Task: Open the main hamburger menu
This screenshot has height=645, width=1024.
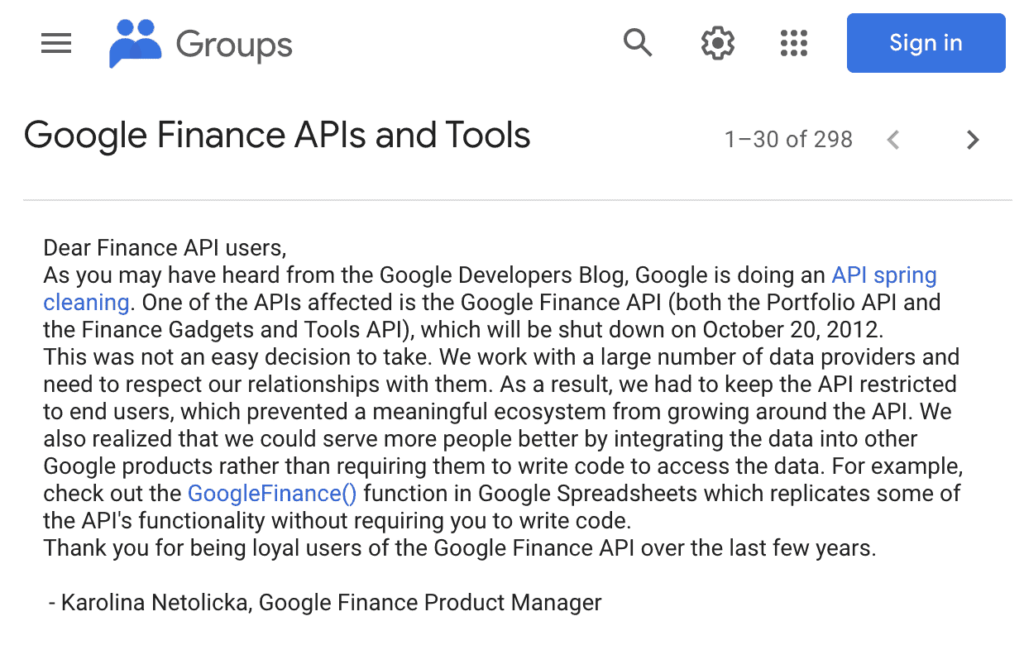Action: (56, 43)
